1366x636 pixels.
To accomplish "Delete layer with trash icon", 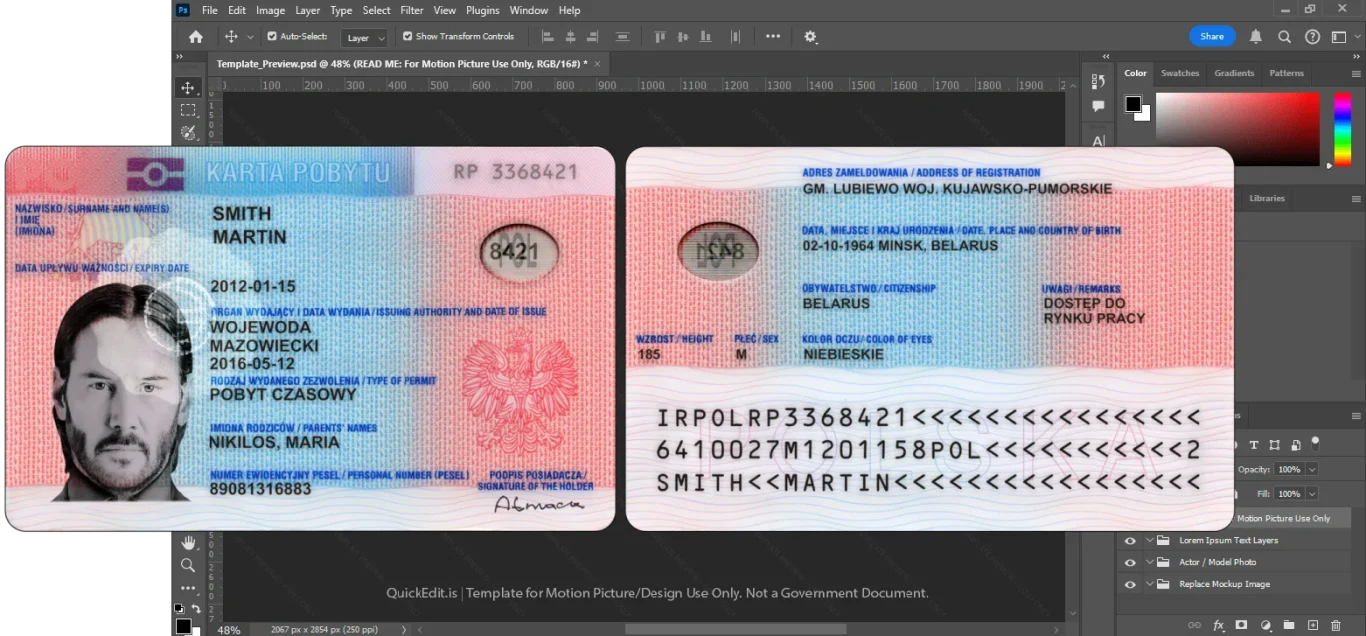I will pyautogui.click(x=1336, y=625).
